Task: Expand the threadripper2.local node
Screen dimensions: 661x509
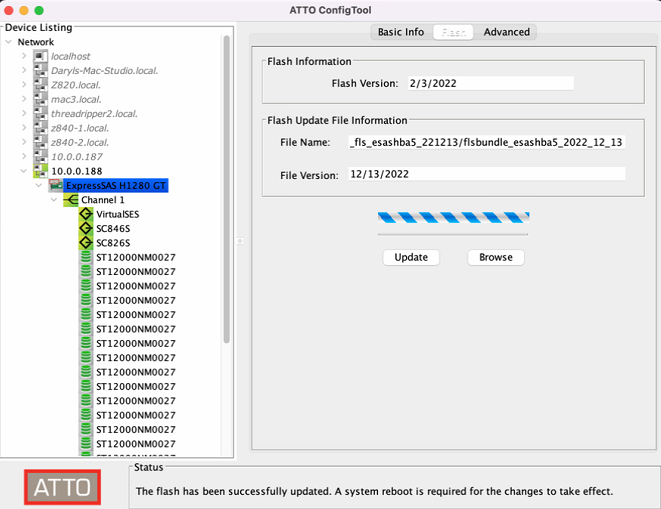Action: [x=24, y=113]
